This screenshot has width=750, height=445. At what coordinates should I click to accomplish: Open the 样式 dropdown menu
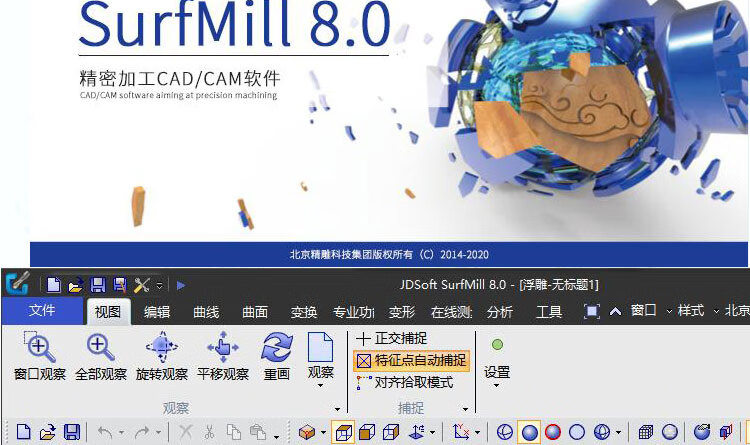698,311
